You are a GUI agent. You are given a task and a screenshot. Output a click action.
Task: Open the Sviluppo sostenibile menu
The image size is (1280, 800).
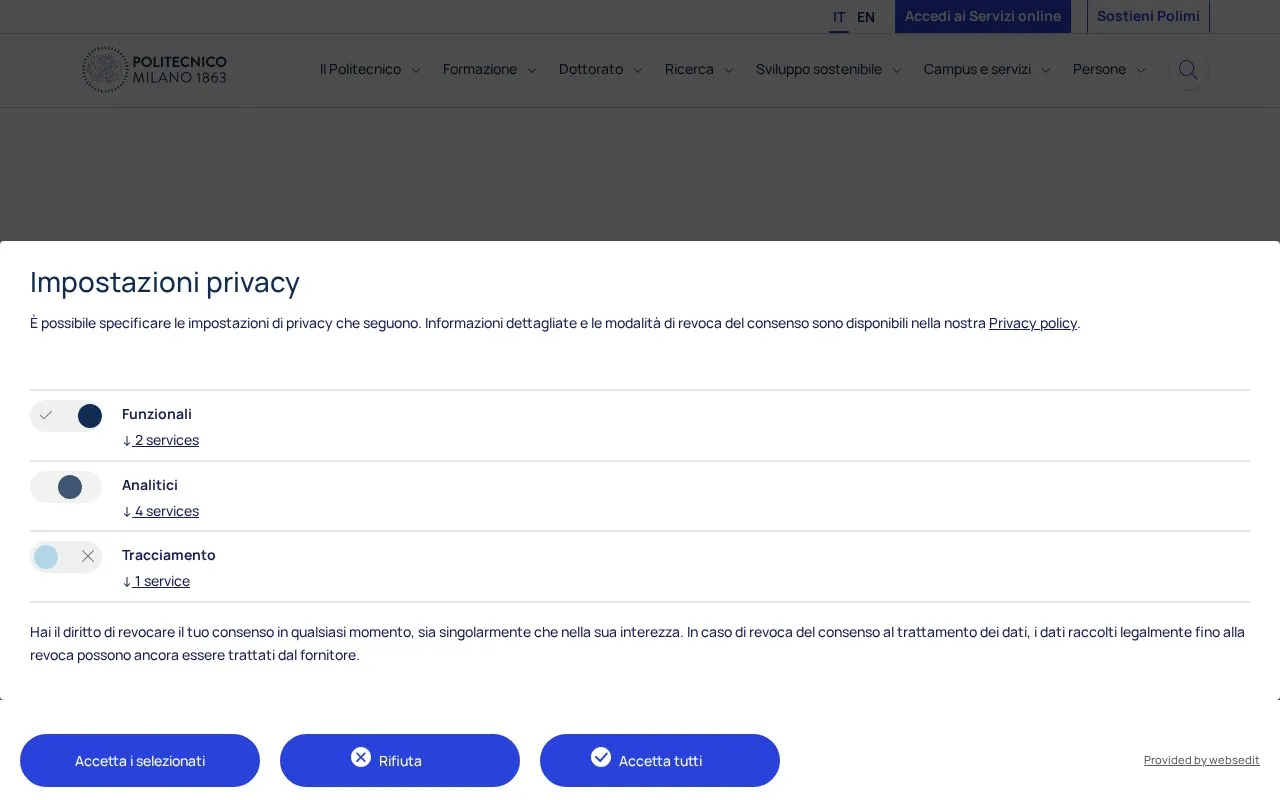click(829, 70)
